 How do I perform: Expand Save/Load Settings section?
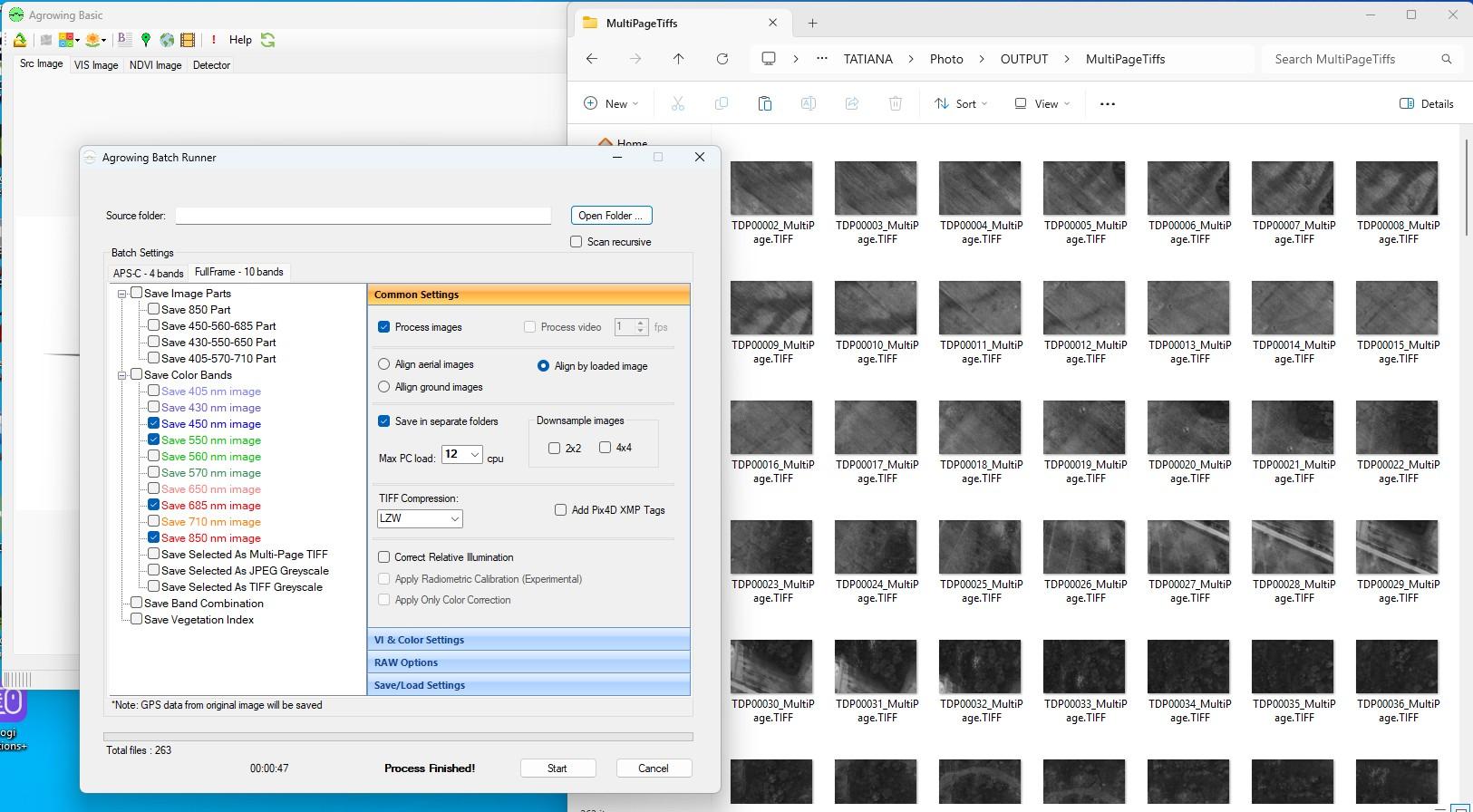(528, 685)
